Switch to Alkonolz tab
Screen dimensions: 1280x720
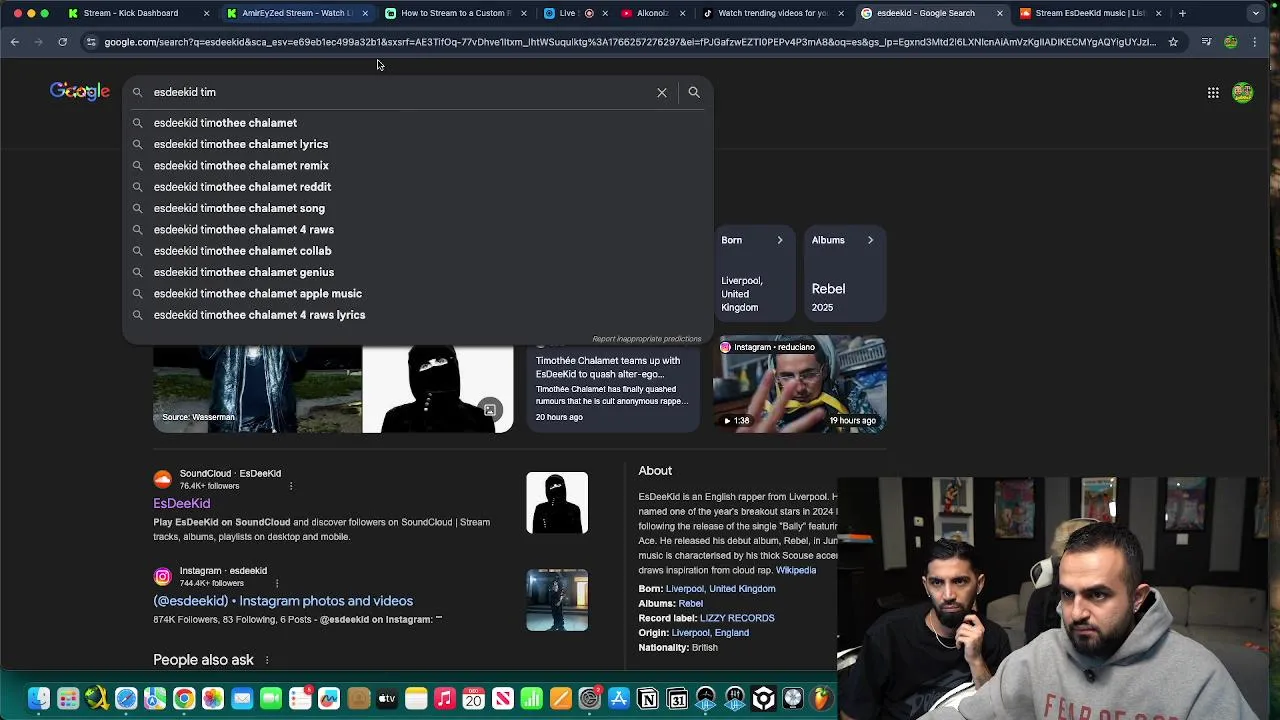652,13
